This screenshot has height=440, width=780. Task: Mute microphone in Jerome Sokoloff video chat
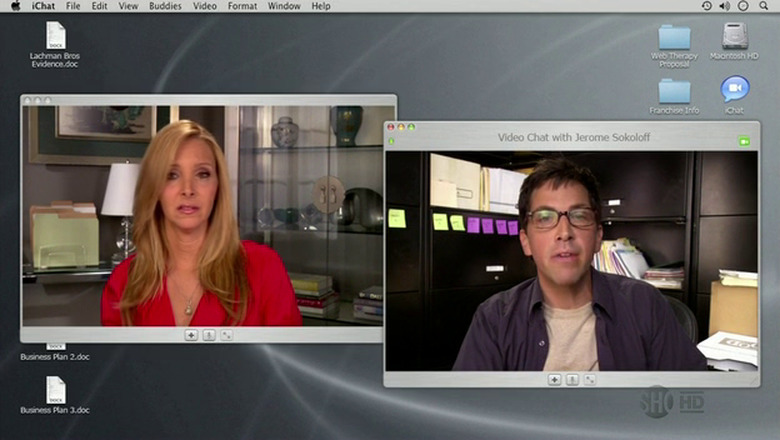572,379
